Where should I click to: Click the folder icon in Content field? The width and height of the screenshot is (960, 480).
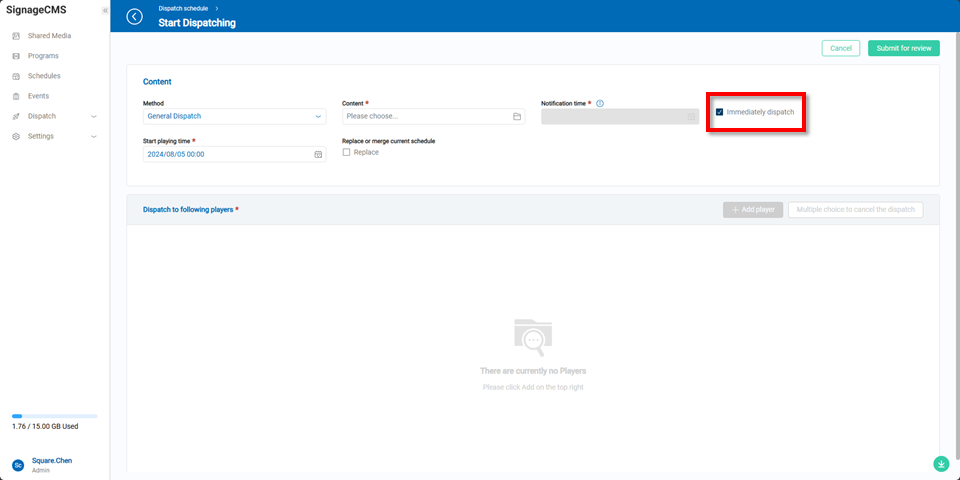[x=517, y=117]
